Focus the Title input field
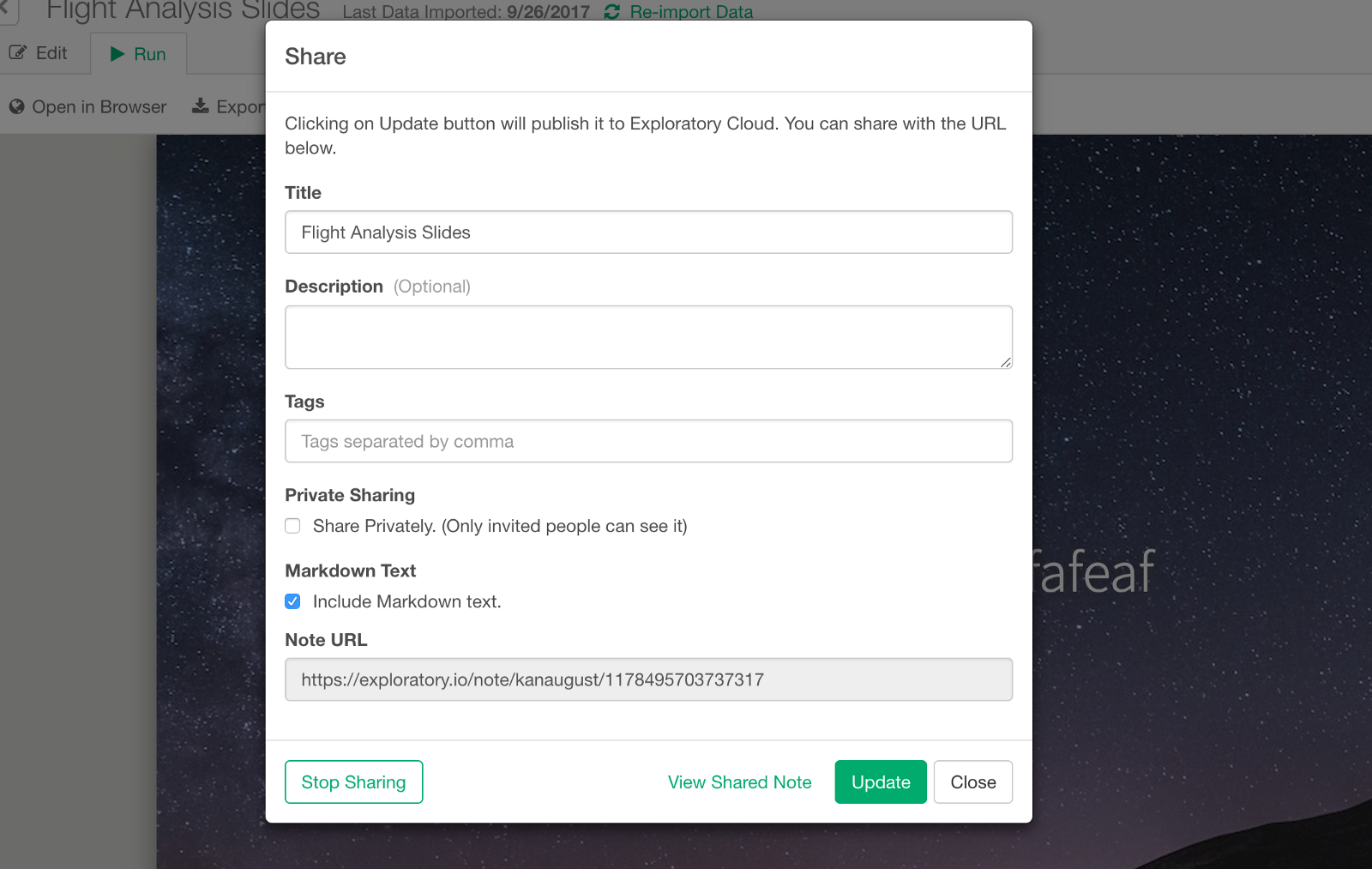This screenshot has height=869, width=1372. 649,232
